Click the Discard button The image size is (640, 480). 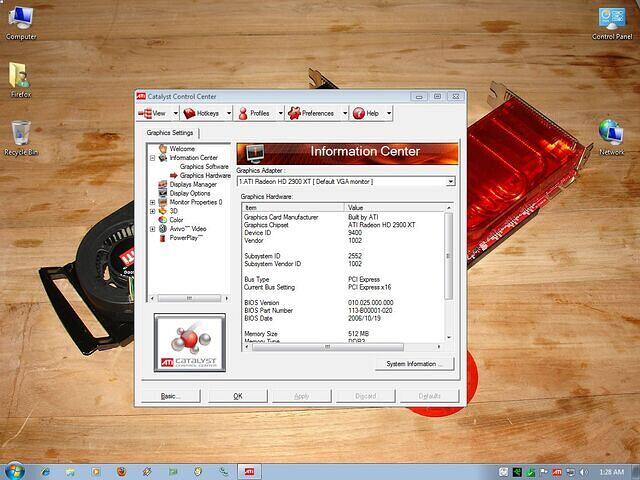tap(366, 396)
